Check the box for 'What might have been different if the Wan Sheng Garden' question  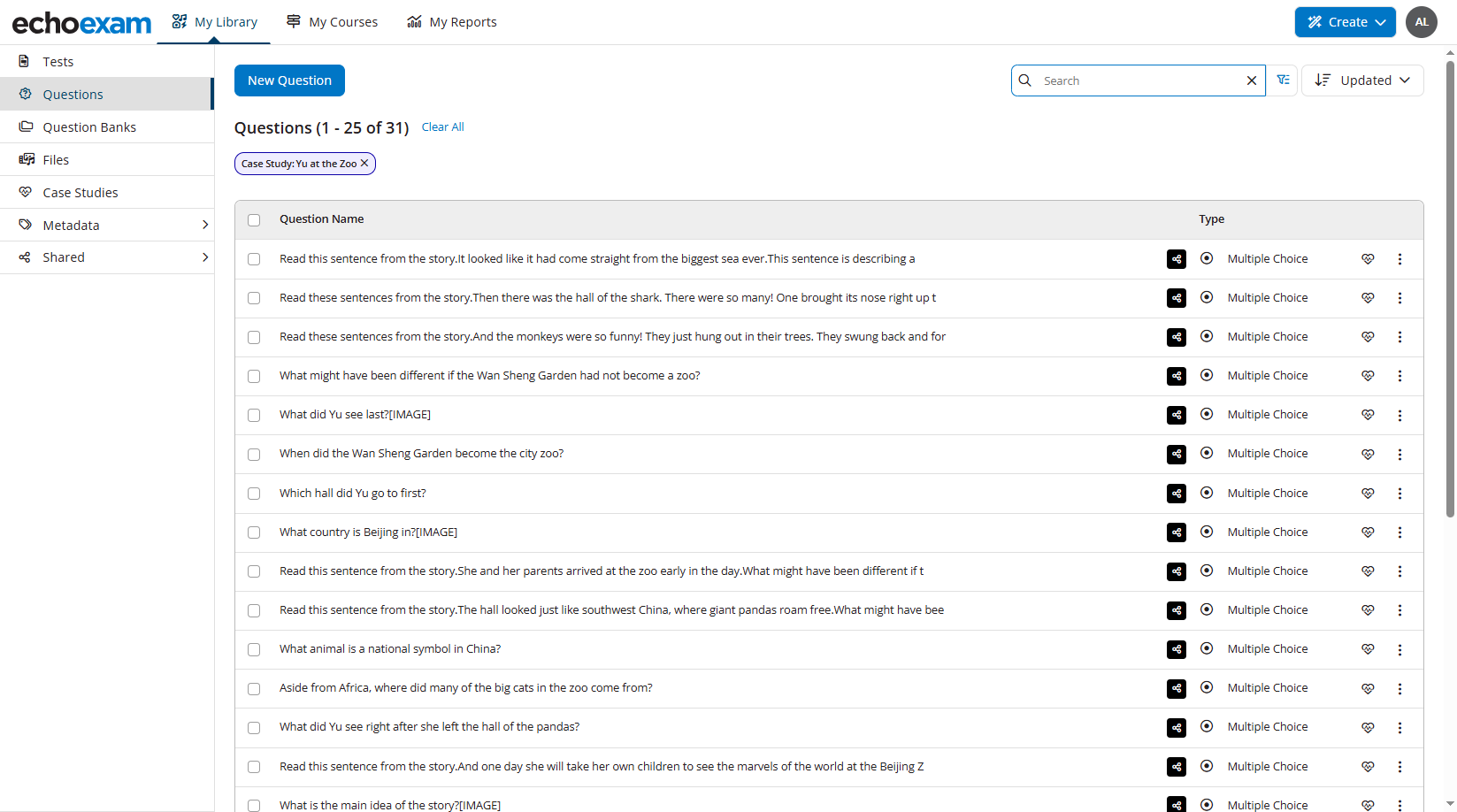tap(255, 376)
